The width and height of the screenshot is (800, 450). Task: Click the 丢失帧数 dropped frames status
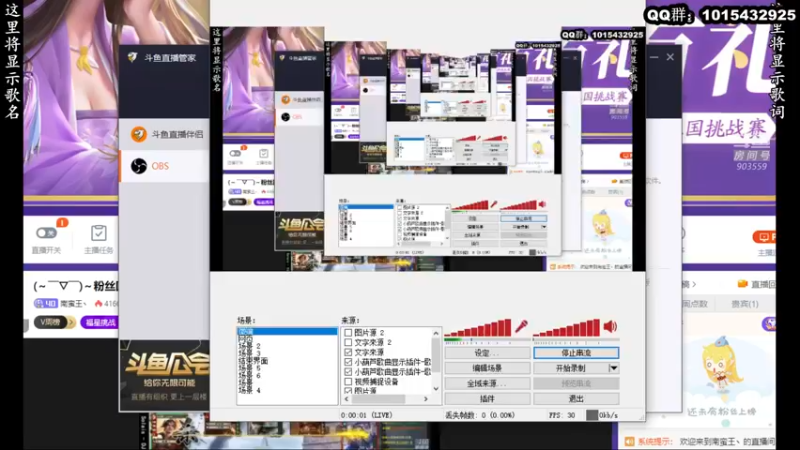[480, 415]
